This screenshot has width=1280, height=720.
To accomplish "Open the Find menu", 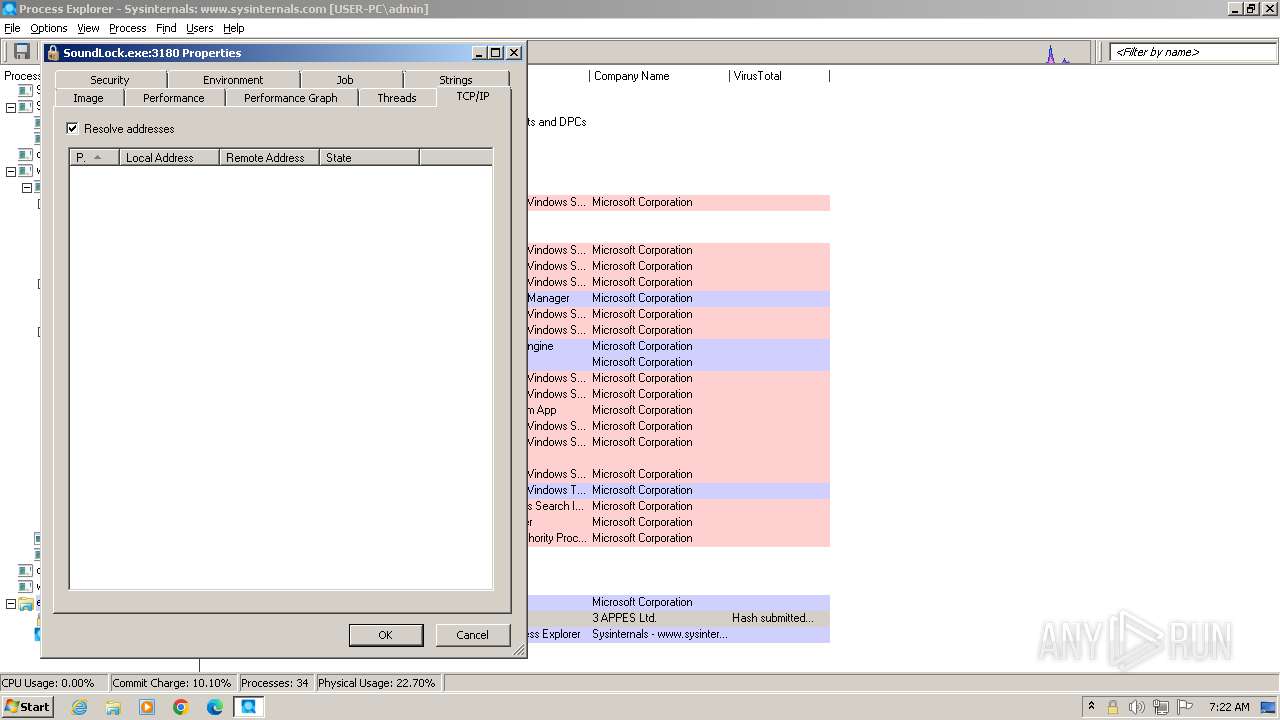I will point(166,28).
